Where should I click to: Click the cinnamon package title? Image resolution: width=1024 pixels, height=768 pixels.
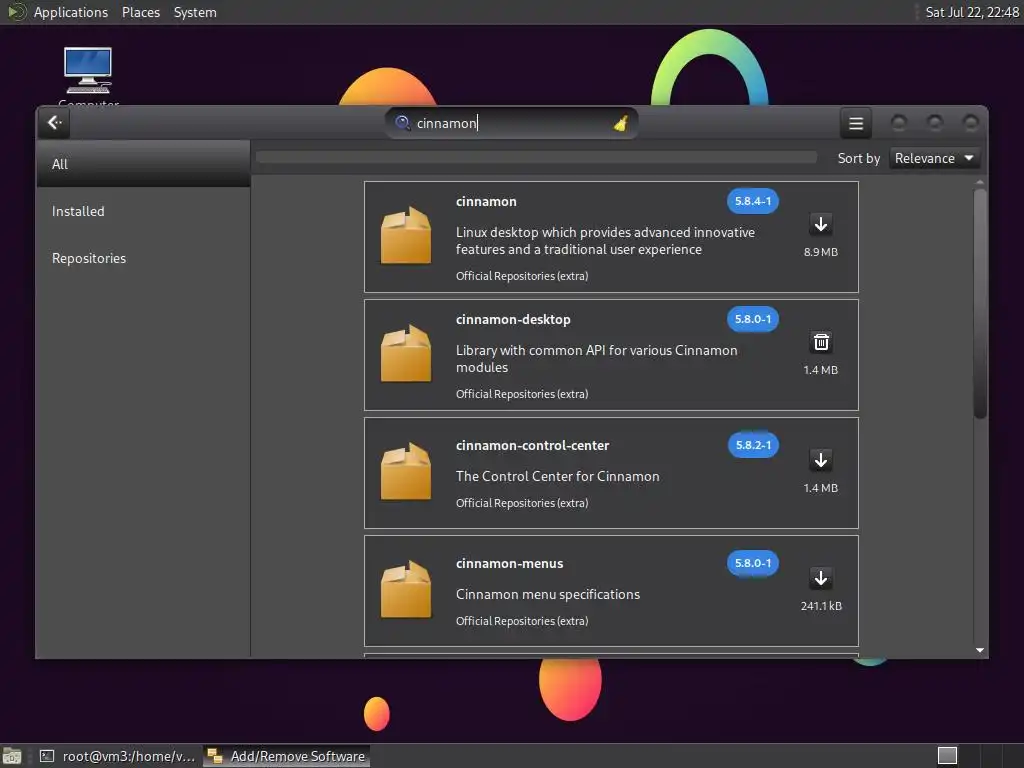click(486, 201)
